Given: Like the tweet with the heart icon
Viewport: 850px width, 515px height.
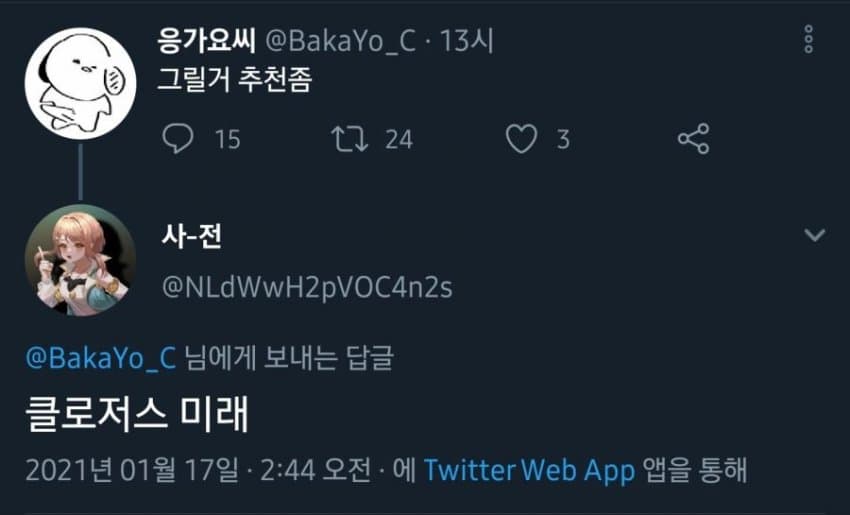Looking at the screenshot, I should point(521,139).
